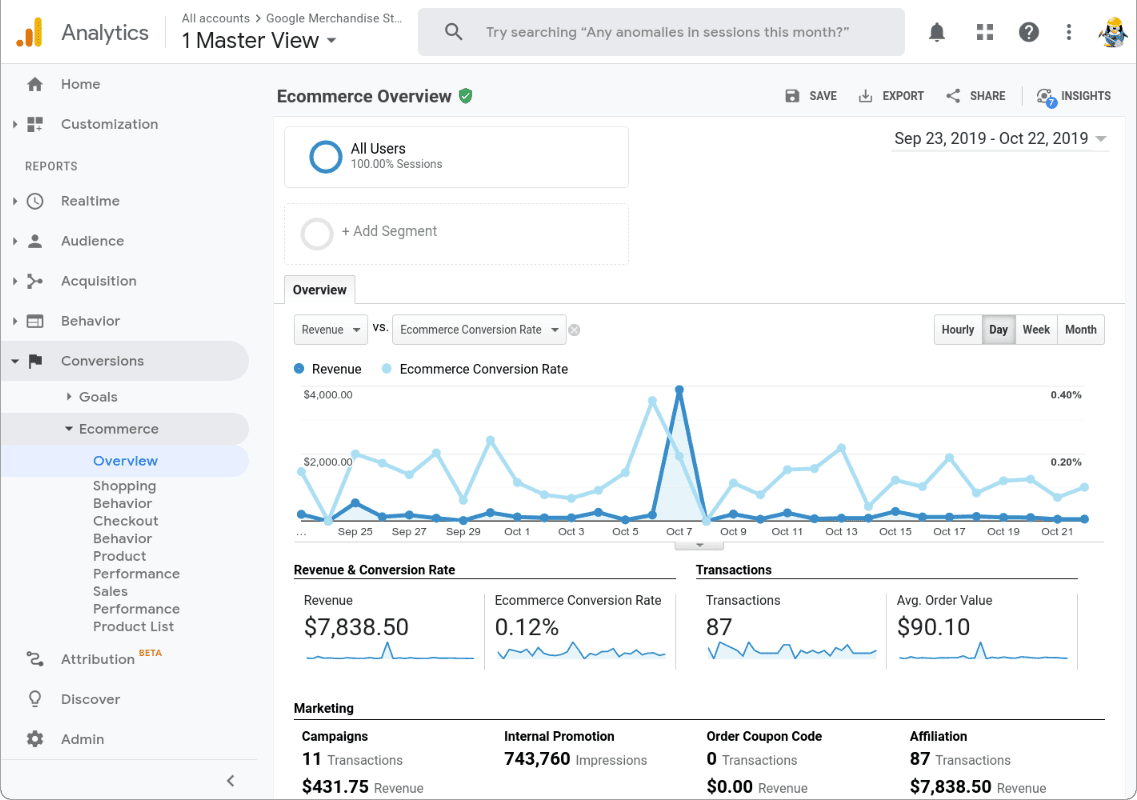Expand the Goals section in sidebar
The height and width of the screenshot is (800, 1137).
98,397
